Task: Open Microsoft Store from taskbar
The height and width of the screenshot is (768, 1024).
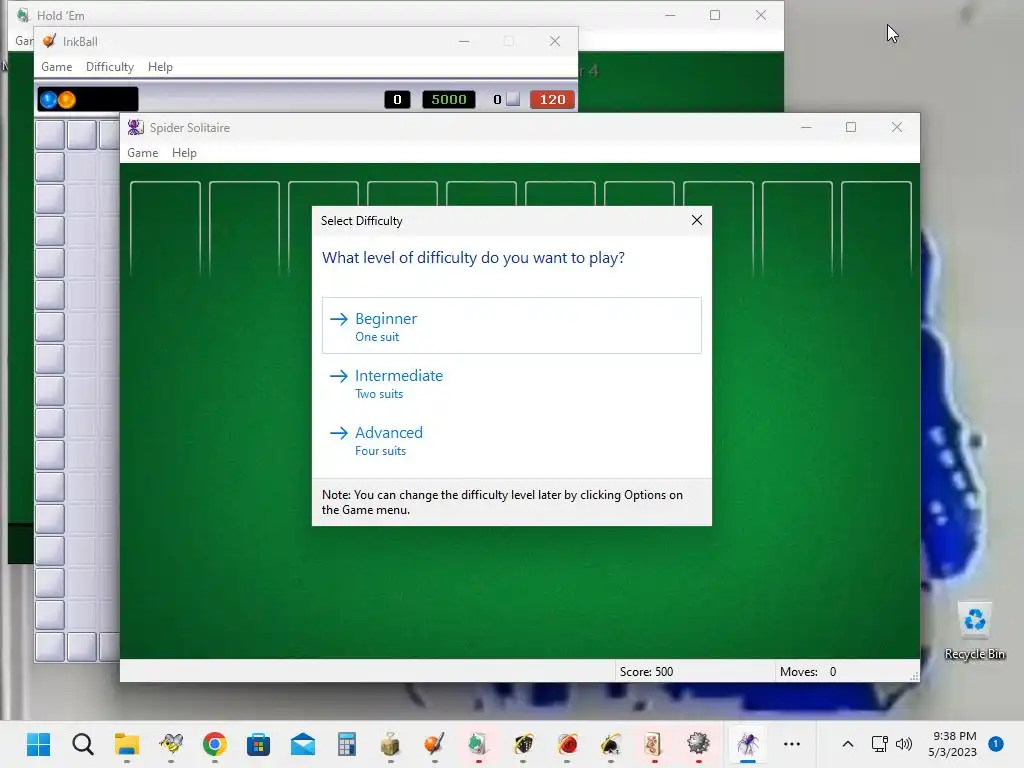Action: click(259, 744)
